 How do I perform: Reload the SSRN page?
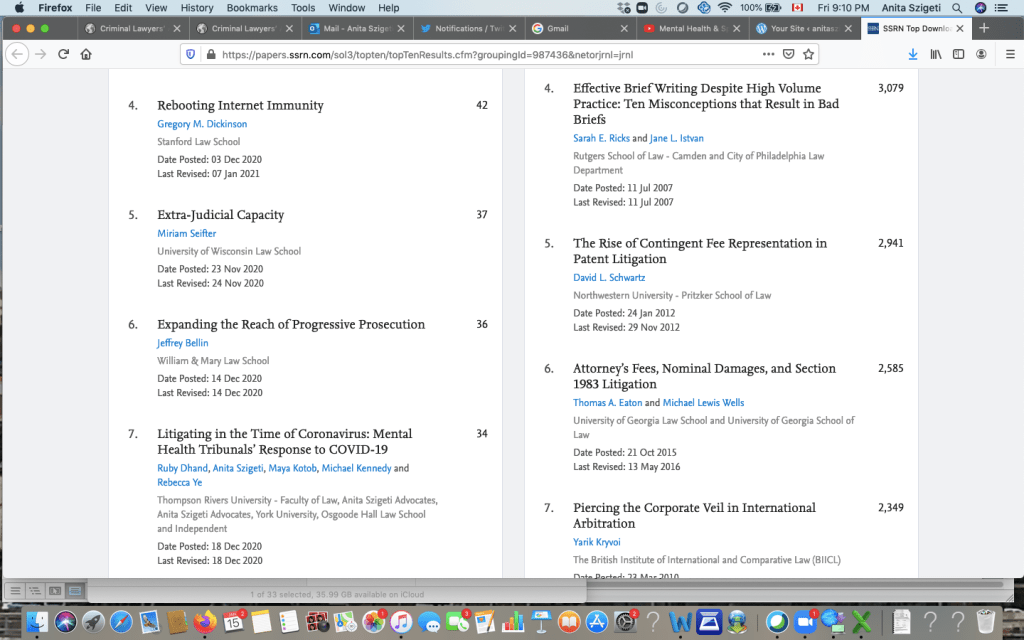[64, 54]
